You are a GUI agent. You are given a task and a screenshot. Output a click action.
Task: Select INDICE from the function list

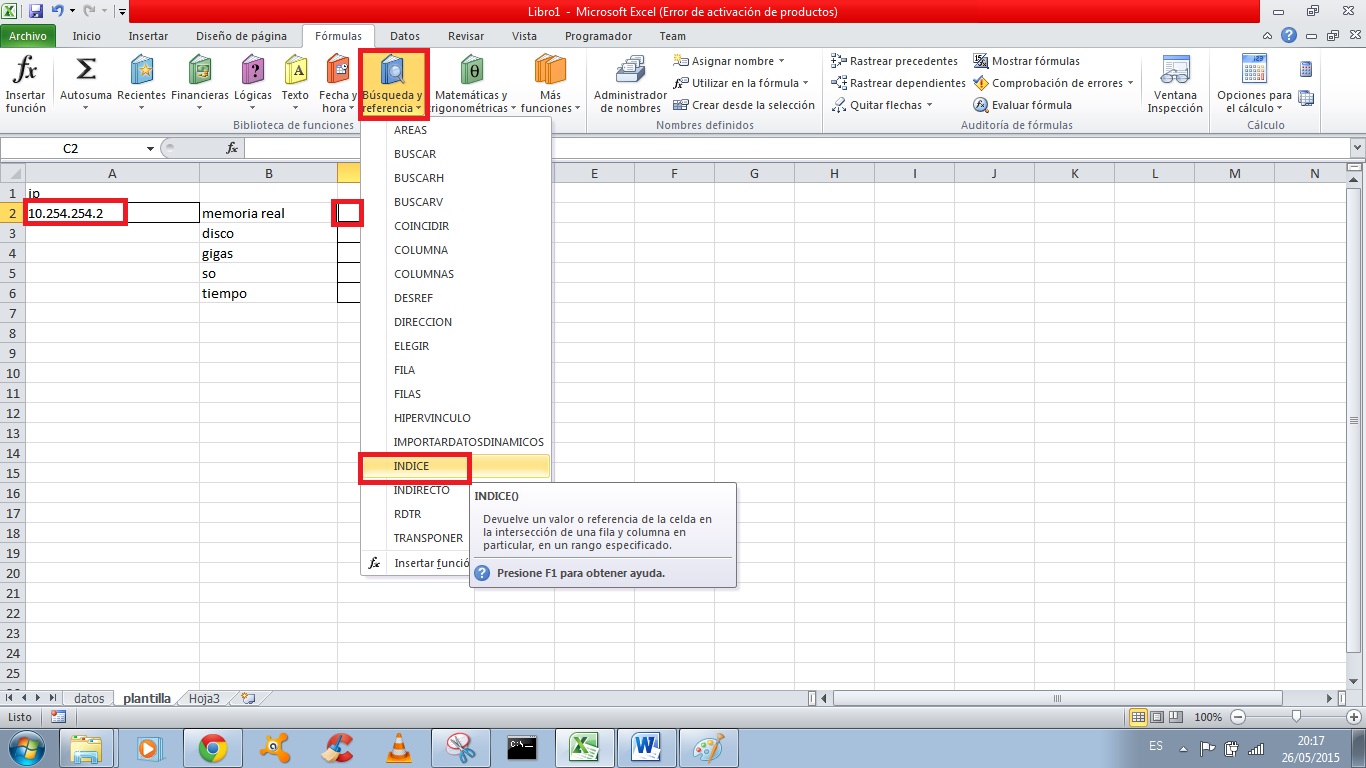pos(413,466)
